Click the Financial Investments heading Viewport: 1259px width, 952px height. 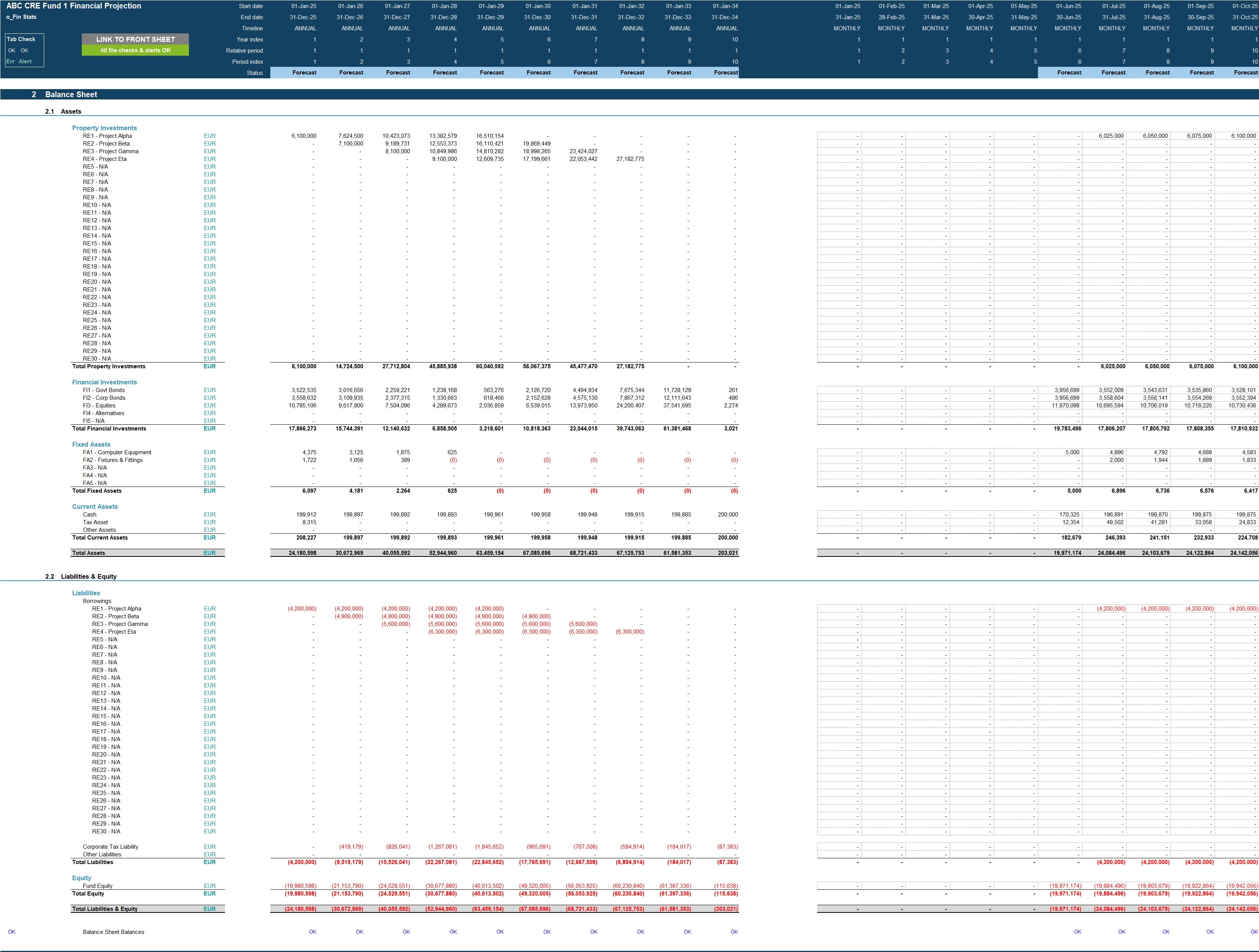(x=104, y=382)
